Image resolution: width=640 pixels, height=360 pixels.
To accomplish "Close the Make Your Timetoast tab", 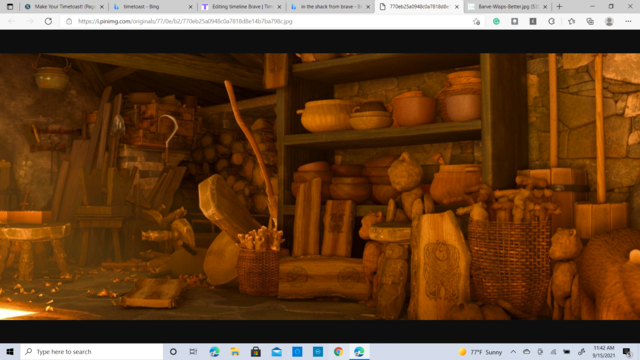I will click(102, 7).
